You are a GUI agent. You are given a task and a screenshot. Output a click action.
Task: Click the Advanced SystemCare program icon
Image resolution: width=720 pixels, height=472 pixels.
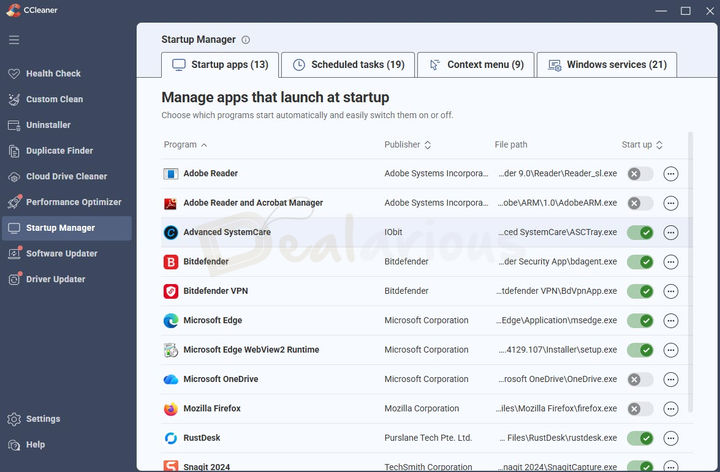coord(171,232)
